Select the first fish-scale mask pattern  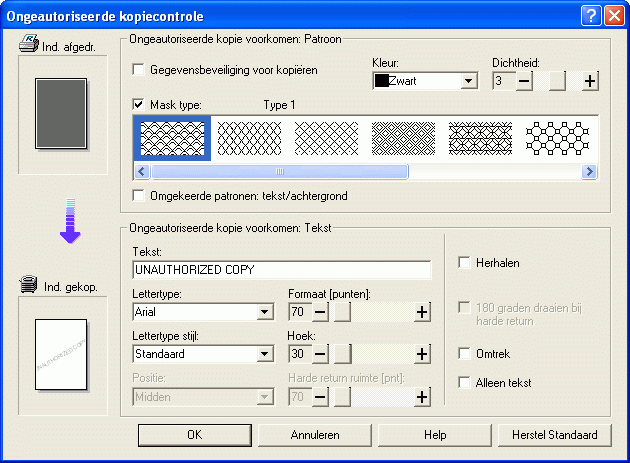pos(174,140)
